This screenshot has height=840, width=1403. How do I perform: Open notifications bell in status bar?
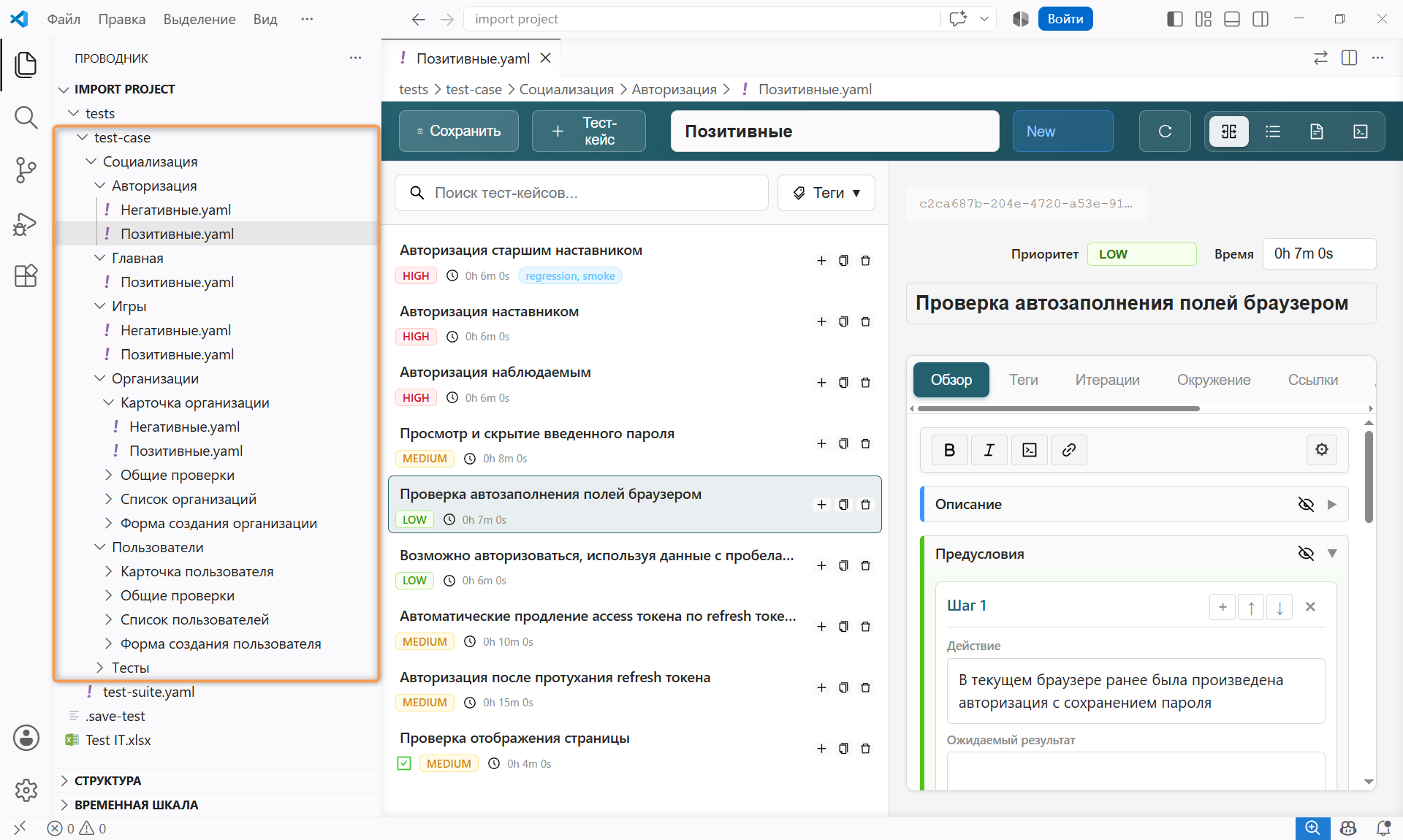pyautogui.click(x=1383, y=828)
